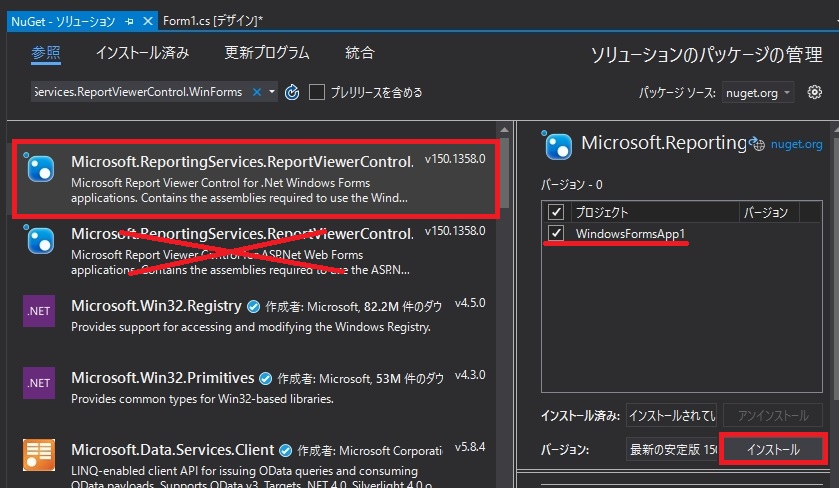Refresh the package list
Screen dimensions: 839x488
pyautogui.click(x=292, y=93)
